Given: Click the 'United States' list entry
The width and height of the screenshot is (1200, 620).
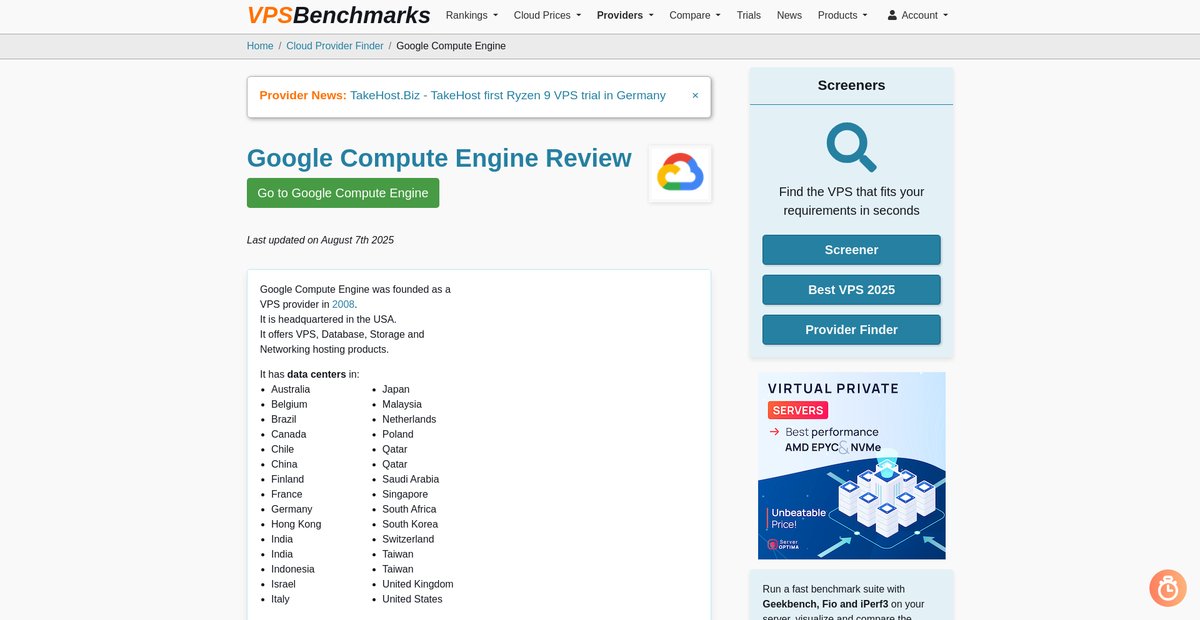Looking at the screenshot, I should pos(412,599).
